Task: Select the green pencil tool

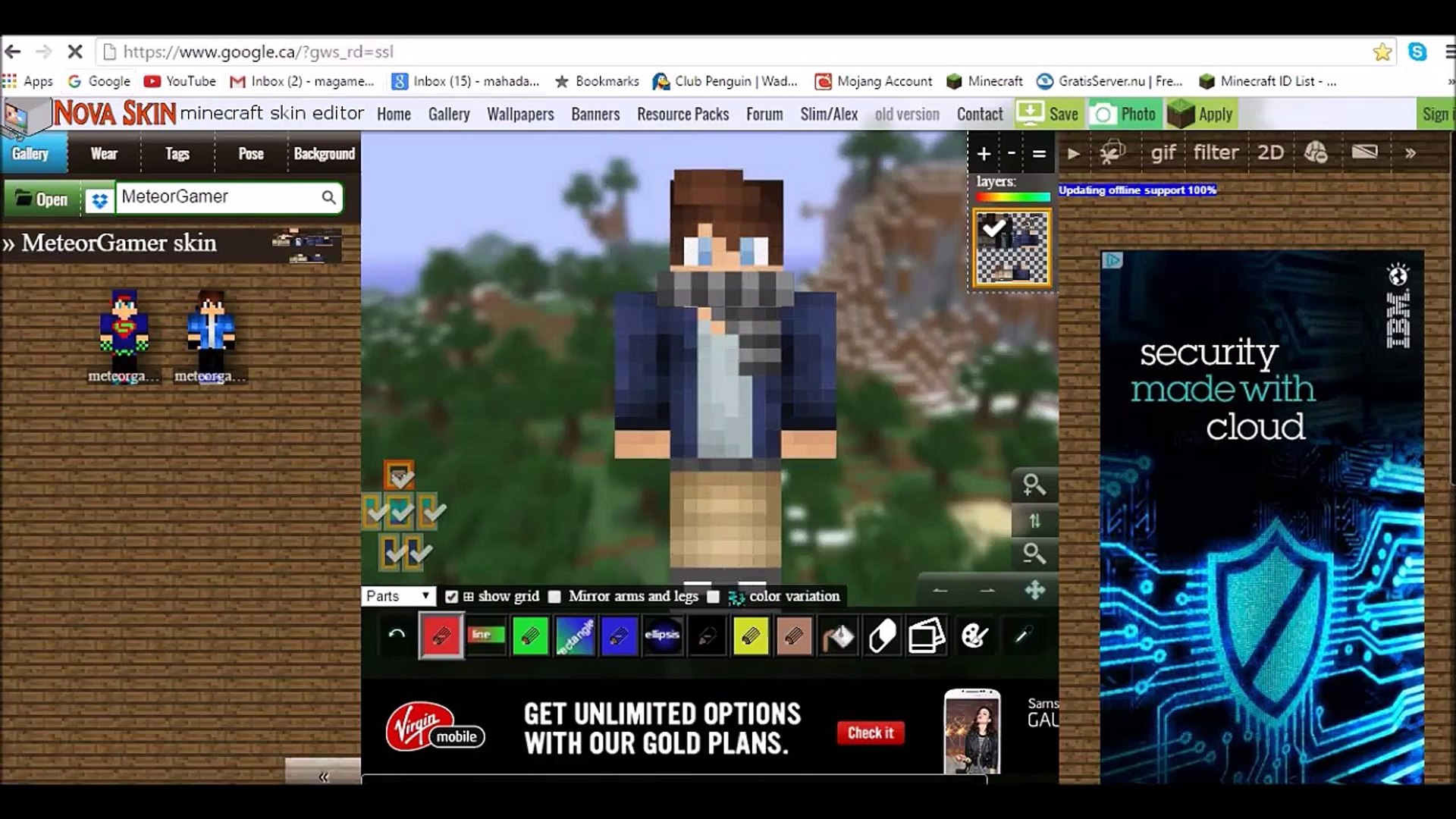Action: tap(530, 635)
